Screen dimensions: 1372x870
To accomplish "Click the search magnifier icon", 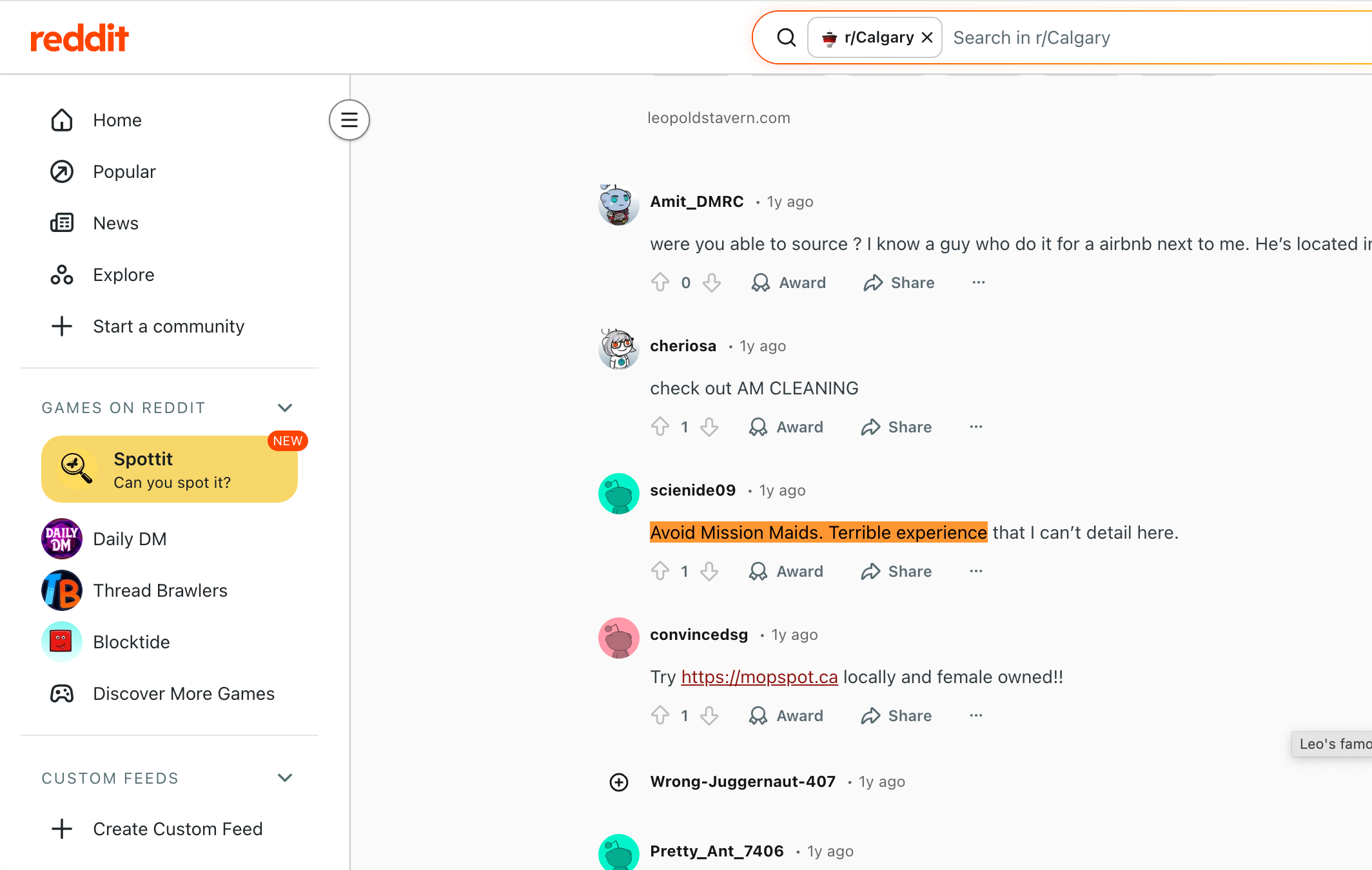I will (x=786, y=38).
